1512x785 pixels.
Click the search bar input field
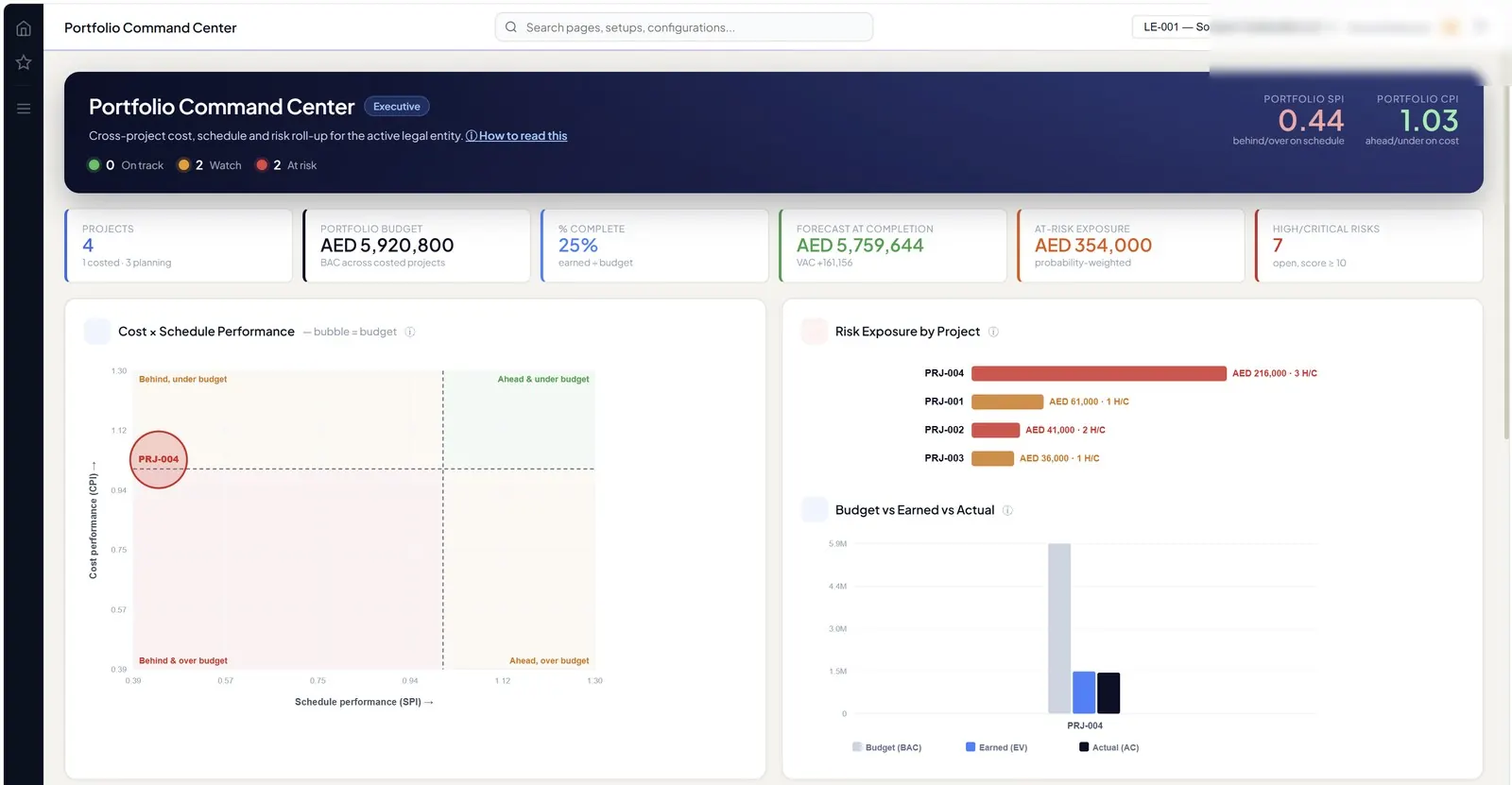pos(684,27)
